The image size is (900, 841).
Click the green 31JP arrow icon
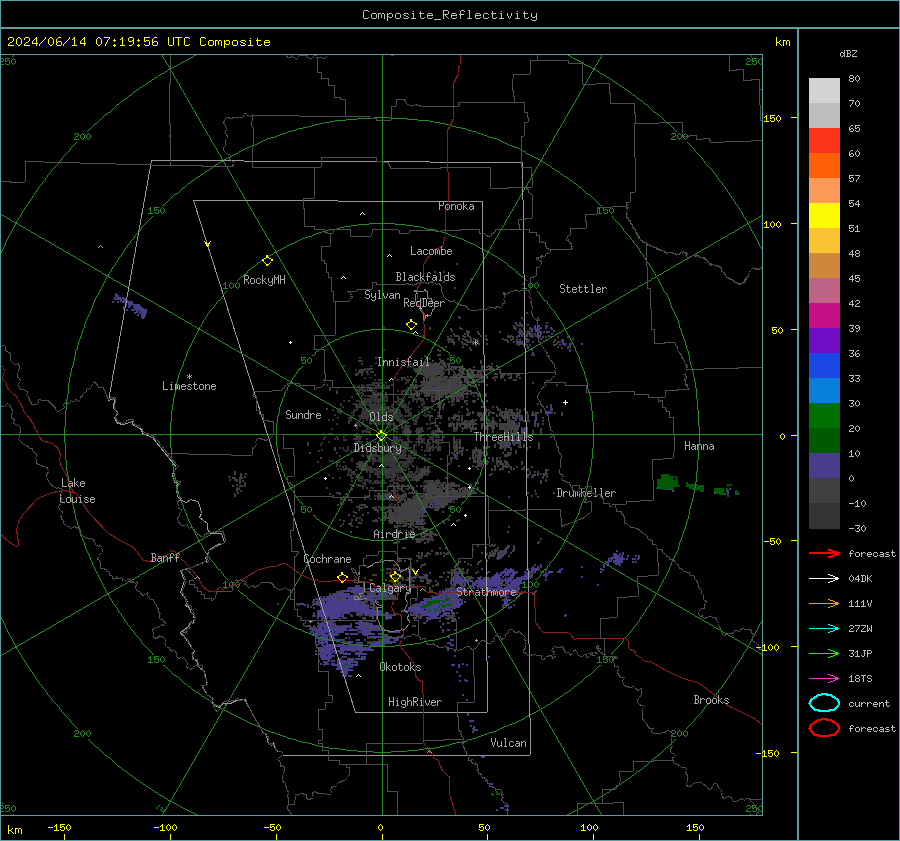(x=824, y=653)
